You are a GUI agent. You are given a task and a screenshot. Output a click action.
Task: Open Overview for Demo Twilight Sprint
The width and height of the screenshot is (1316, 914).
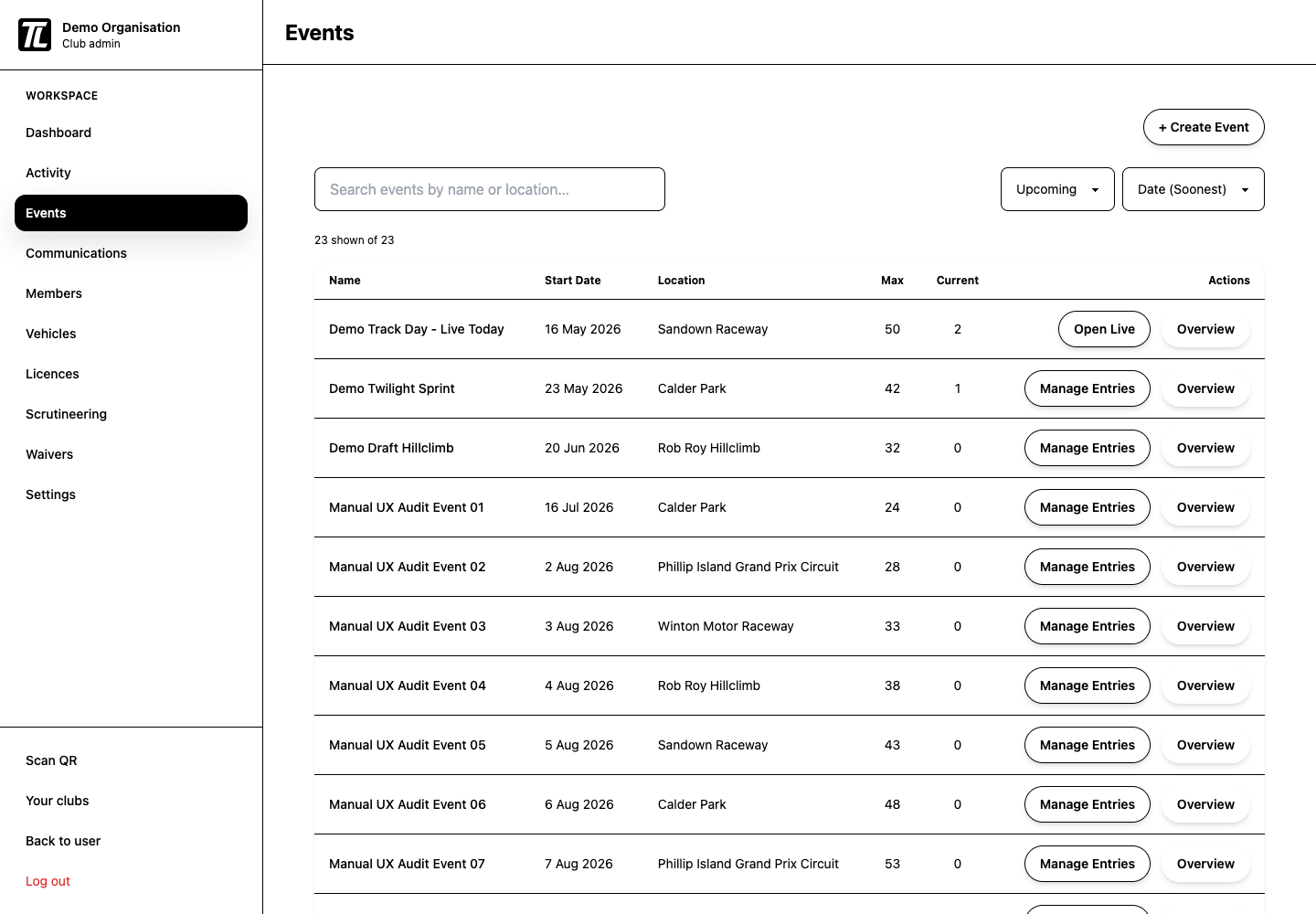(x=1205, y=388)
